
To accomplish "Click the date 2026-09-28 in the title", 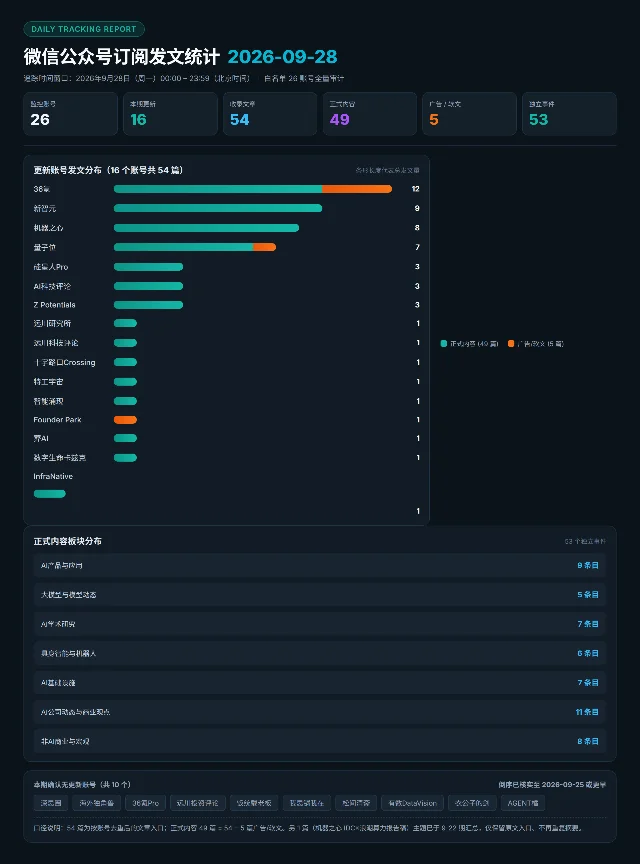I will click(282, 56).
